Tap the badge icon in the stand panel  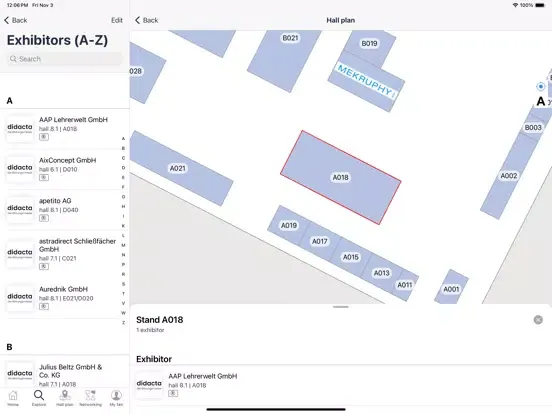coord(173,393)
